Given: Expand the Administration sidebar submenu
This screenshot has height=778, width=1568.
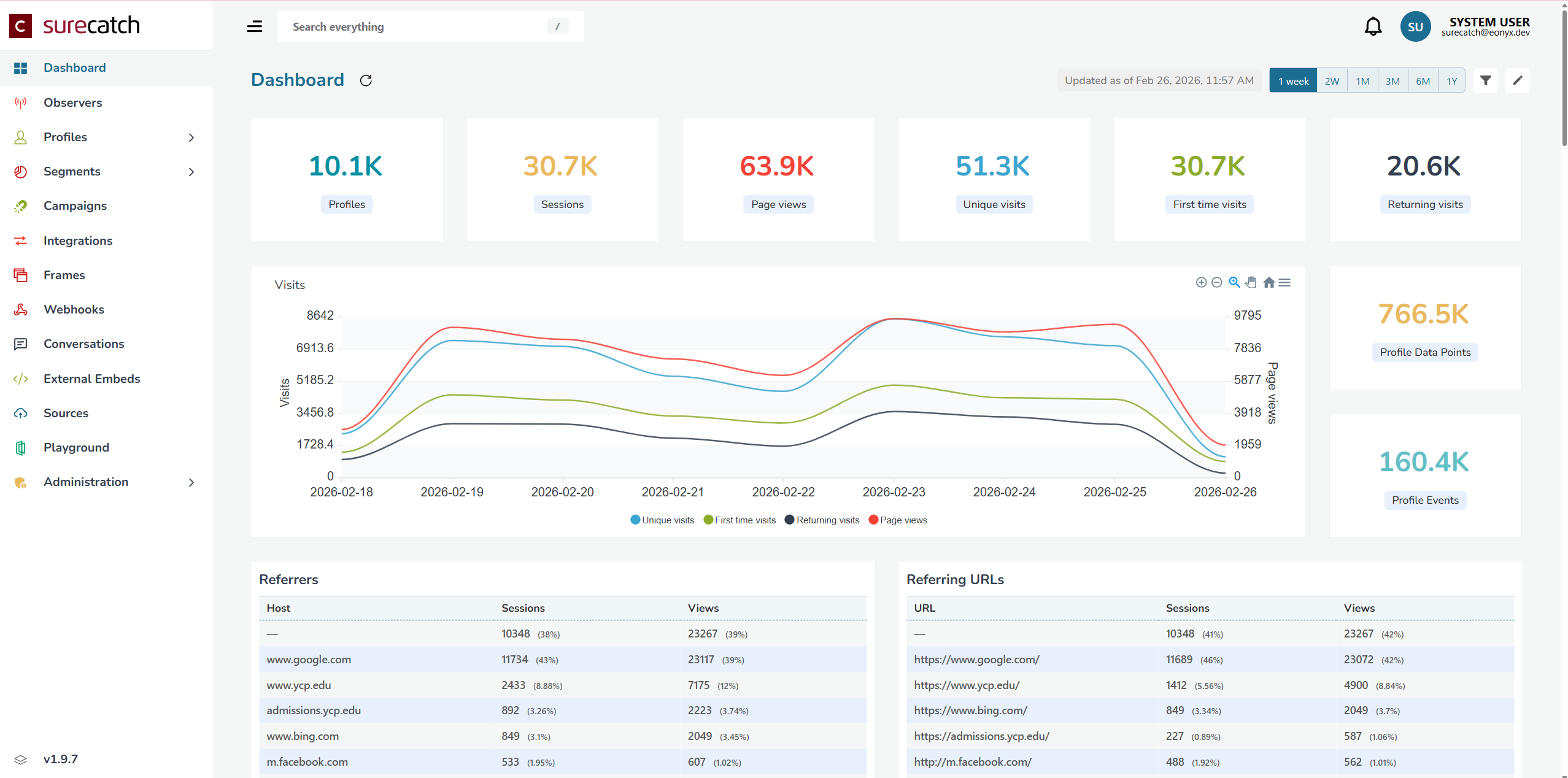Looking at the screenshot, I should (x=191, y=482).
